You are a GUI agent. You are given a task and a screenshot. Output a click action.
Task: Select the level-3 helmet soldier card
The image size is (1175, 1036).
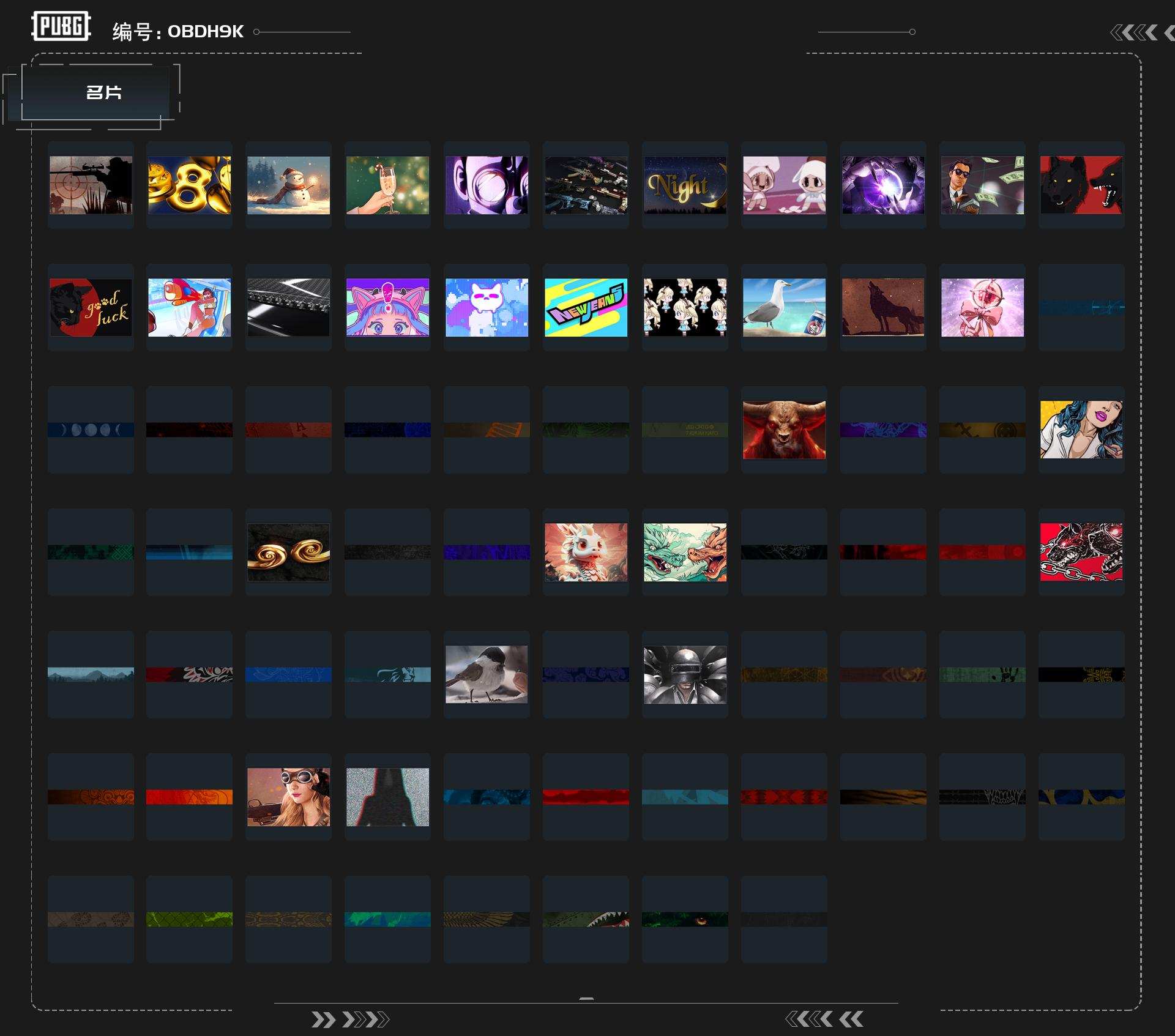tap(685, 674)
